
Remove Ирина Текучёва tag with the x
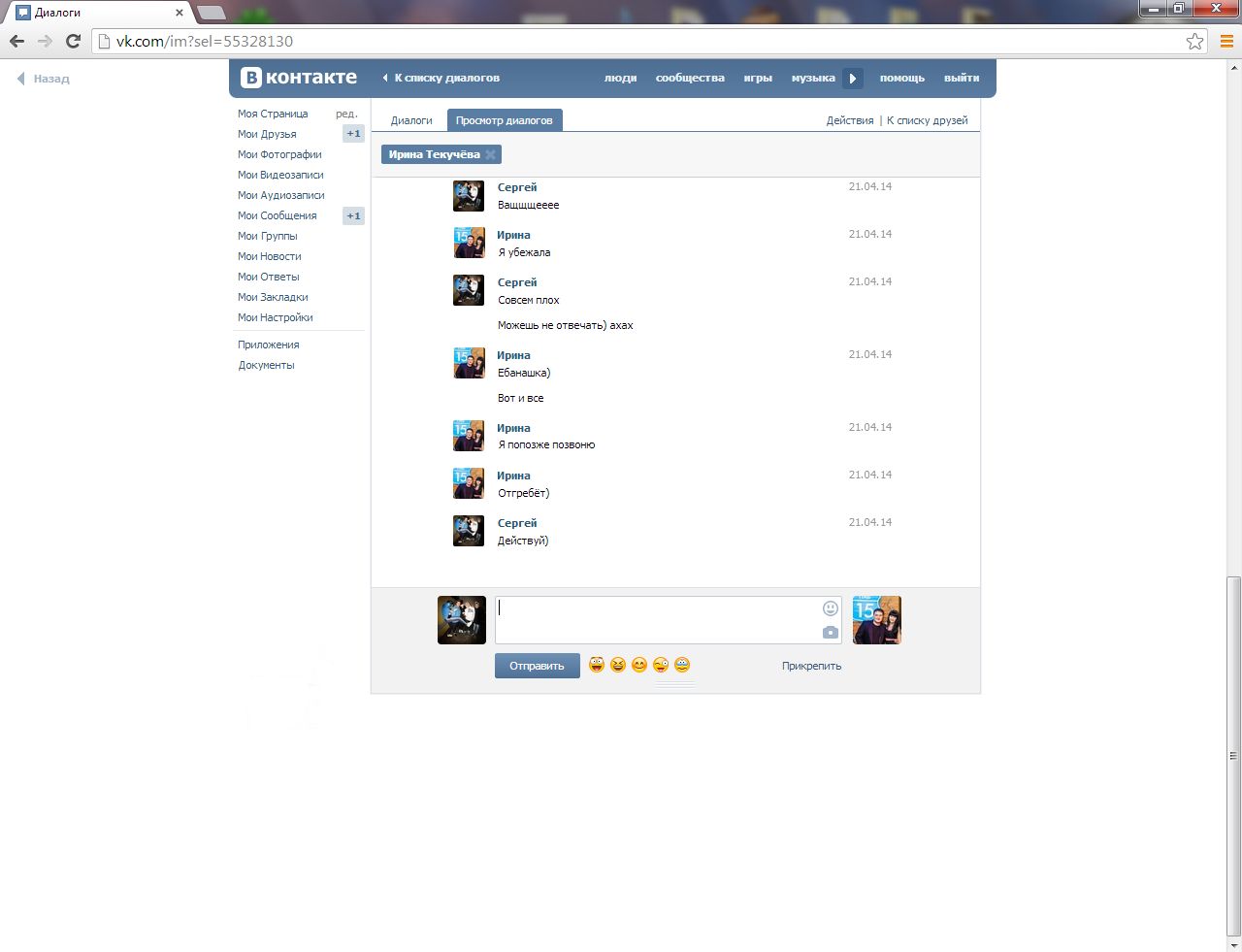(491, 154)
